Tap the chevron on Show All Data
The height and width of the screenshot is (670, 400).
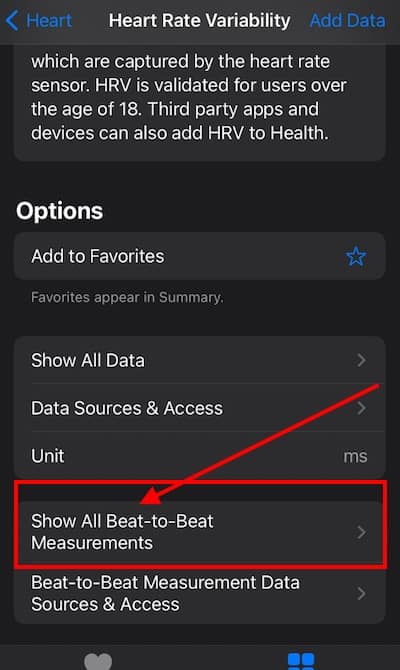[x=361, y=360]
